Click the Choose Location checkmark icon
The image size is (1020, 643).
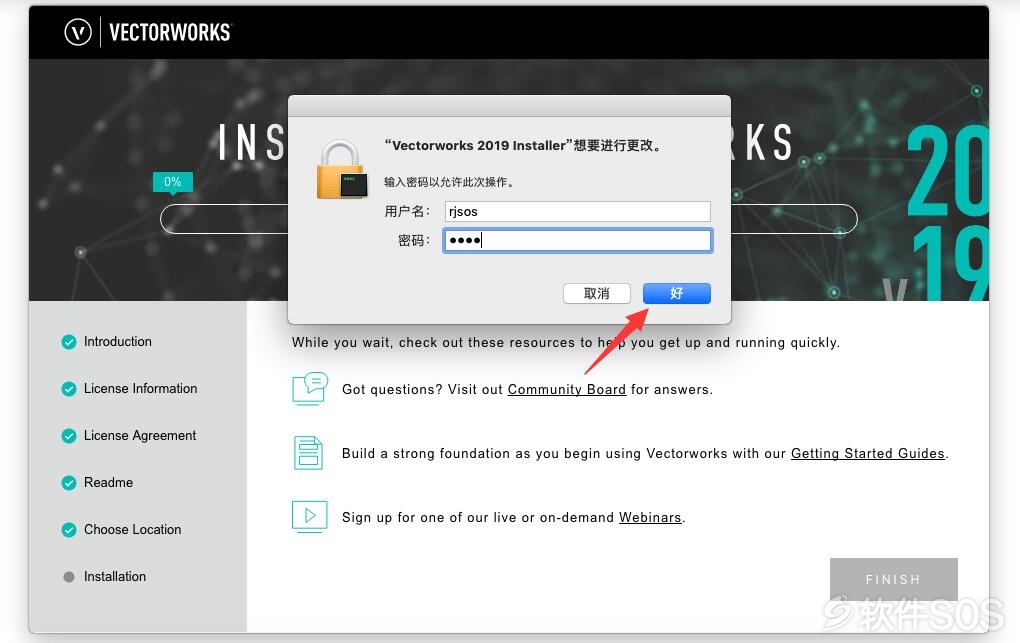69,530
